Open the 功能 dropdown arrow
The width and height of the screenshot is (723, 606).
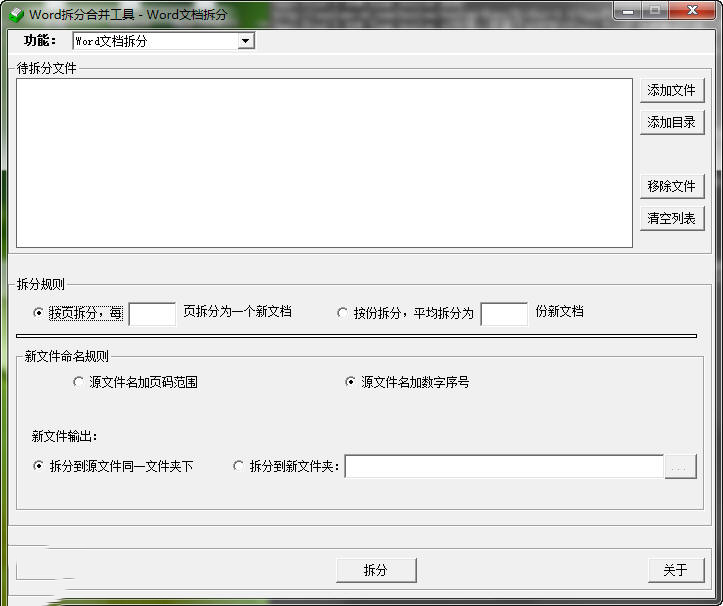[x=246, y=41]
